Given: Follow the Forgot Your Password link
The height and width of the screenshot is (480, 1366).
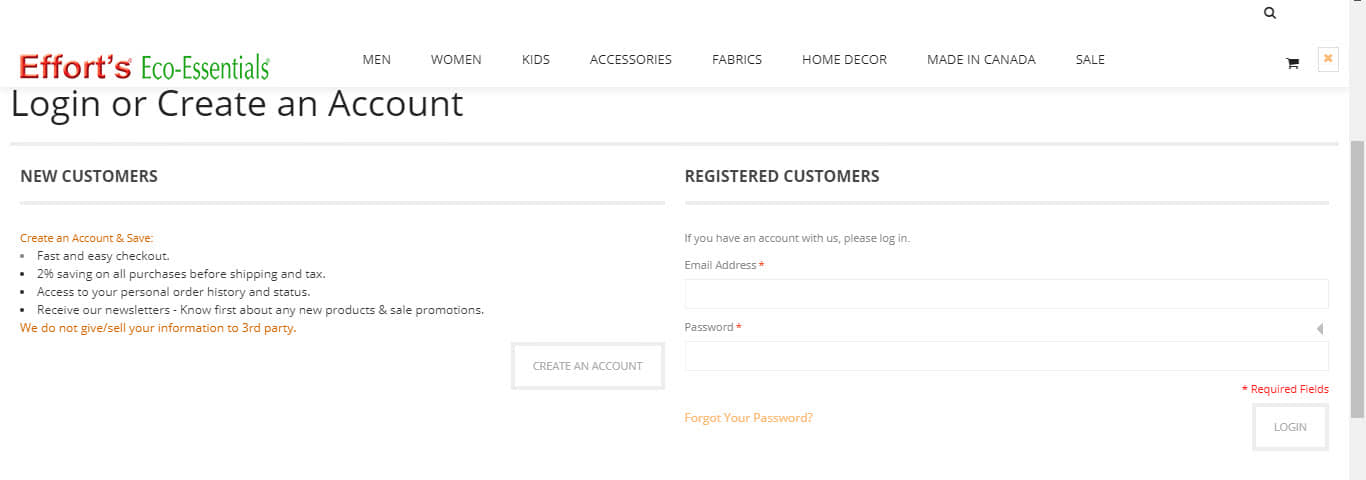Looking at the screenshot, I should 748,418.
